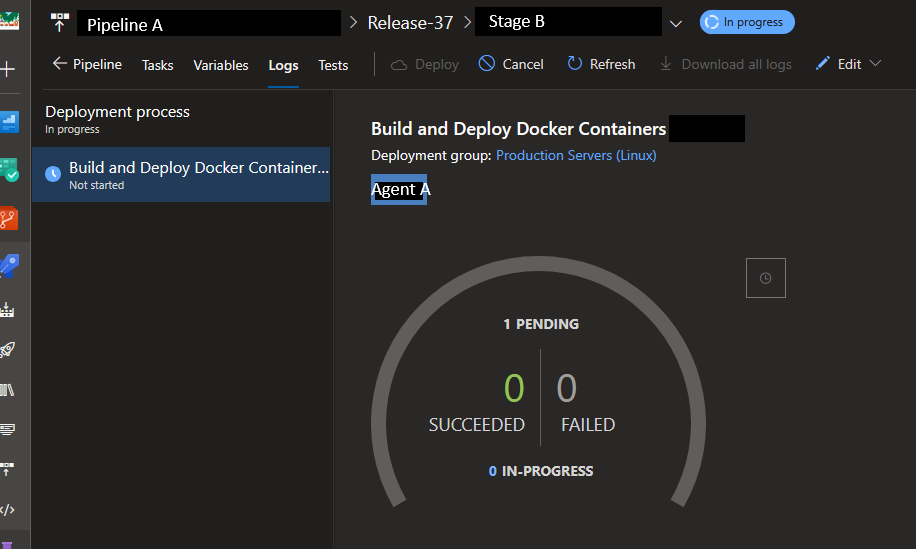Open the Overview section in the sidebar
The image size is (916, 549).
(9, 122)
